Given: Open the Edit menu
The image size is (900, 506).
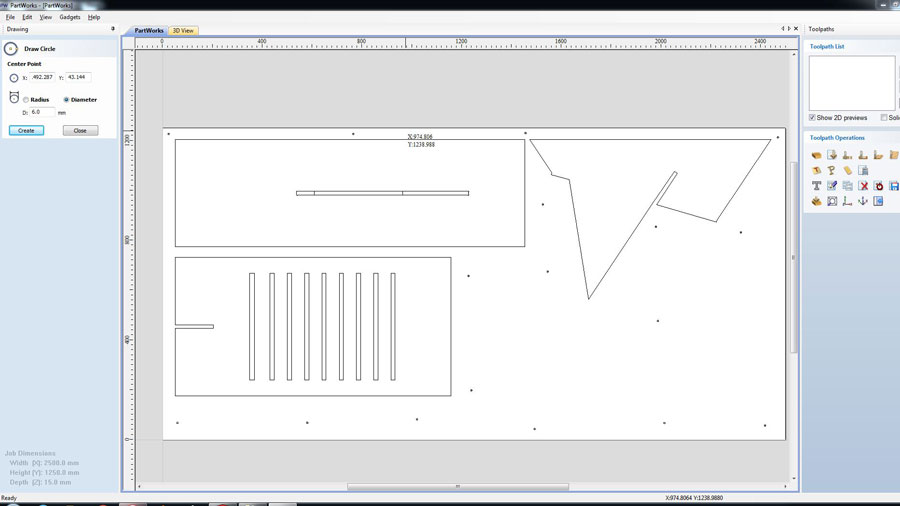Looking at the screenshot, I should tap(27, 17).
